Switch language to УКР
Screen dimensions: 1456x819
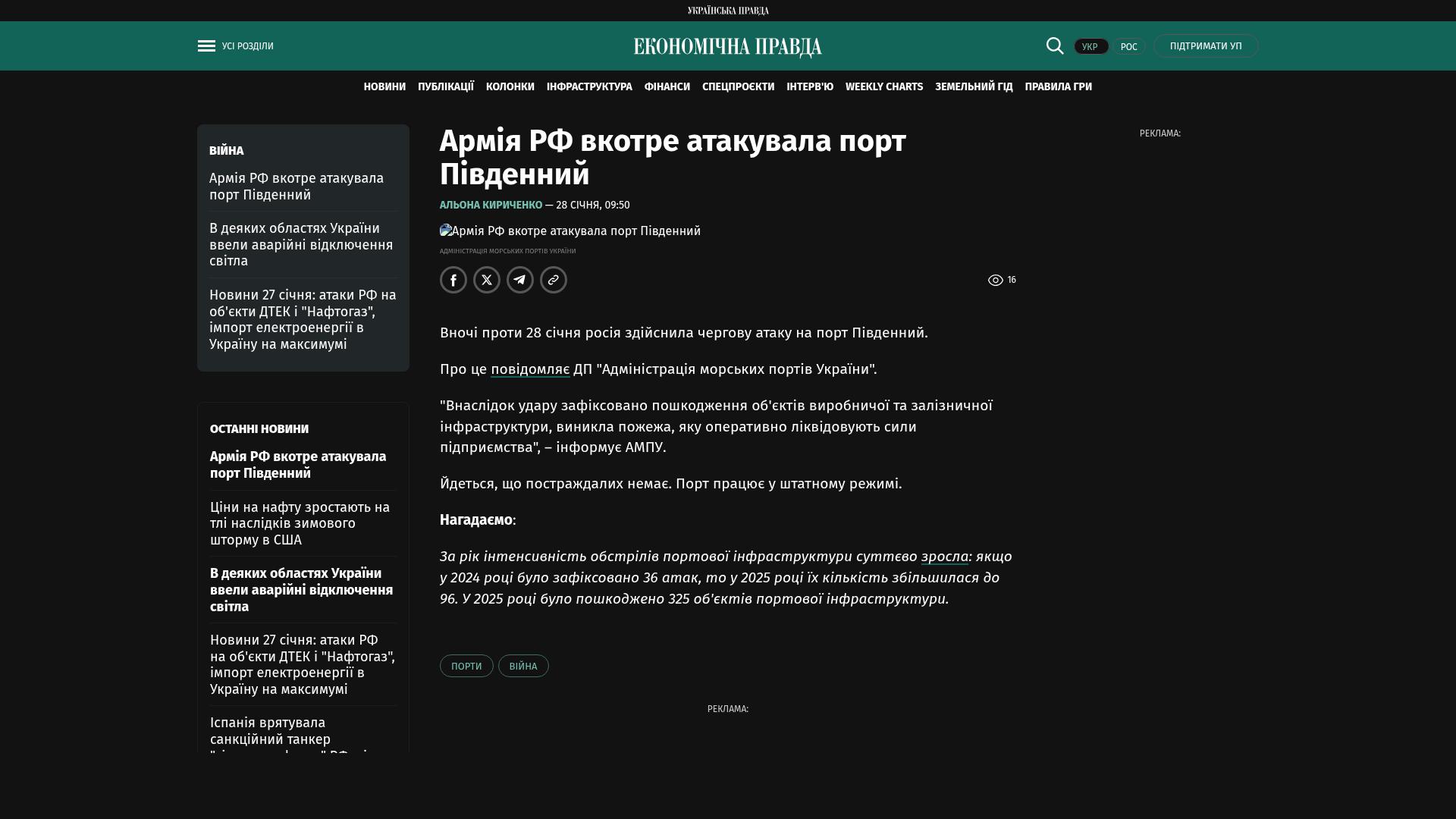pos(1090,47)
